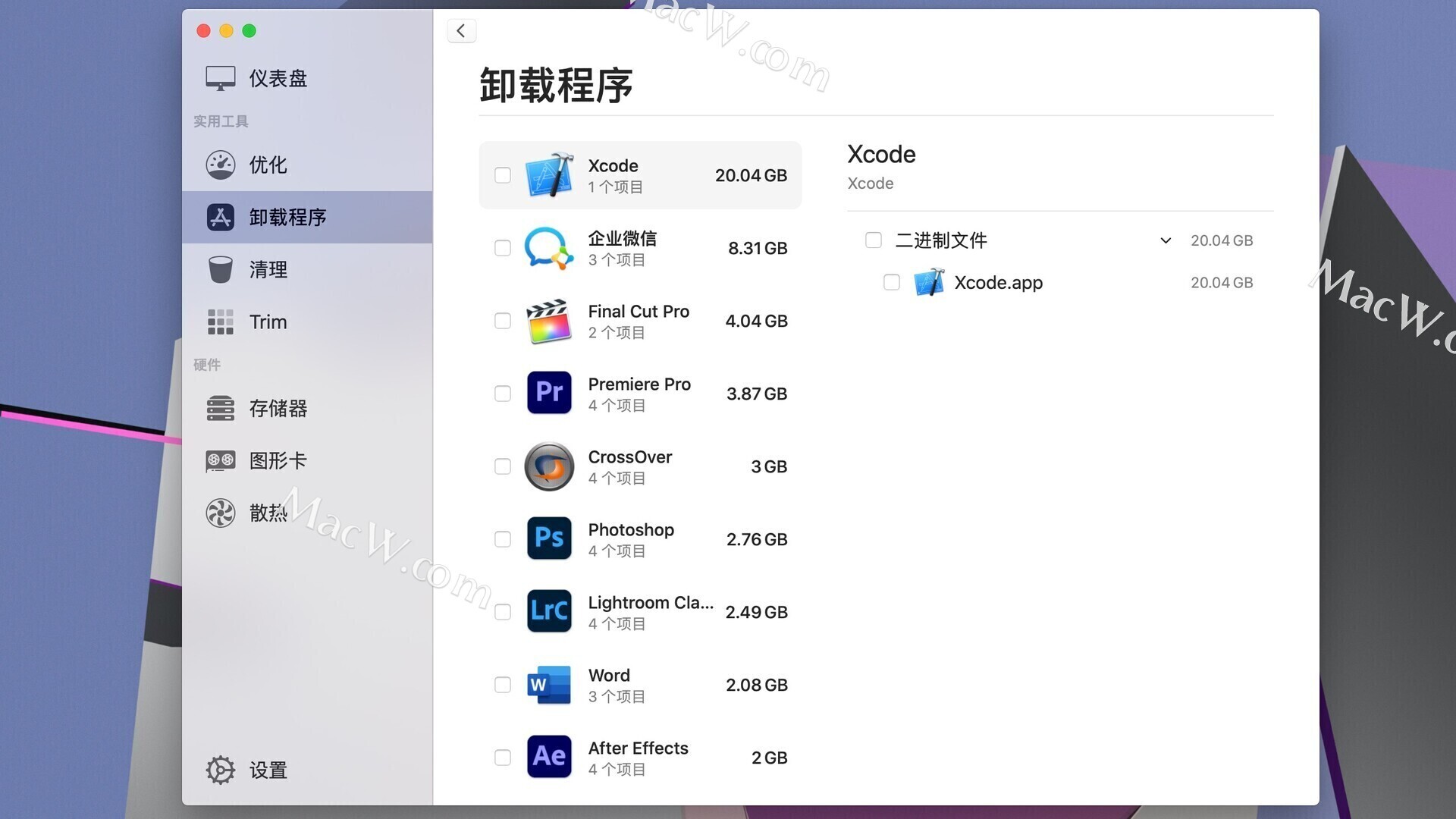Click the 8.31 GB size value
Screen dimensions: 1456x819
(758, 248)
